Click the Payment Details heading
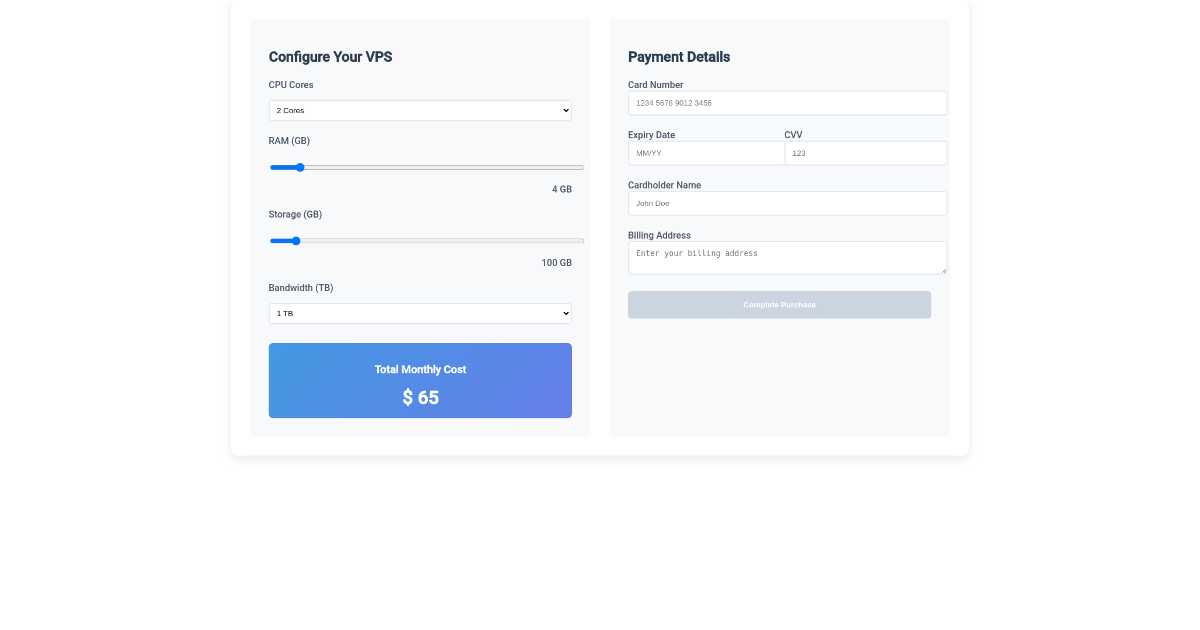The image size is (1200, 630). (679, 57)
